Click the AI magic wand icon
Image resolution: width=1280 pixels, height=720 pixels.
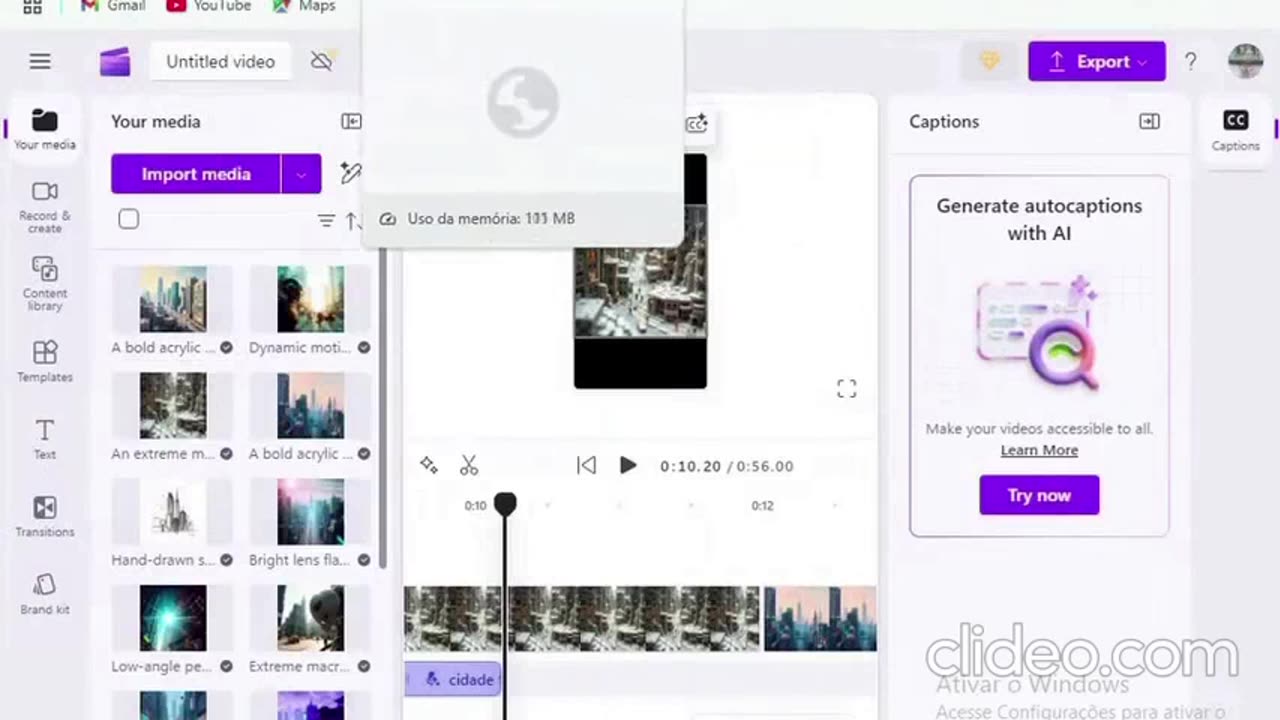coord(349,173)
